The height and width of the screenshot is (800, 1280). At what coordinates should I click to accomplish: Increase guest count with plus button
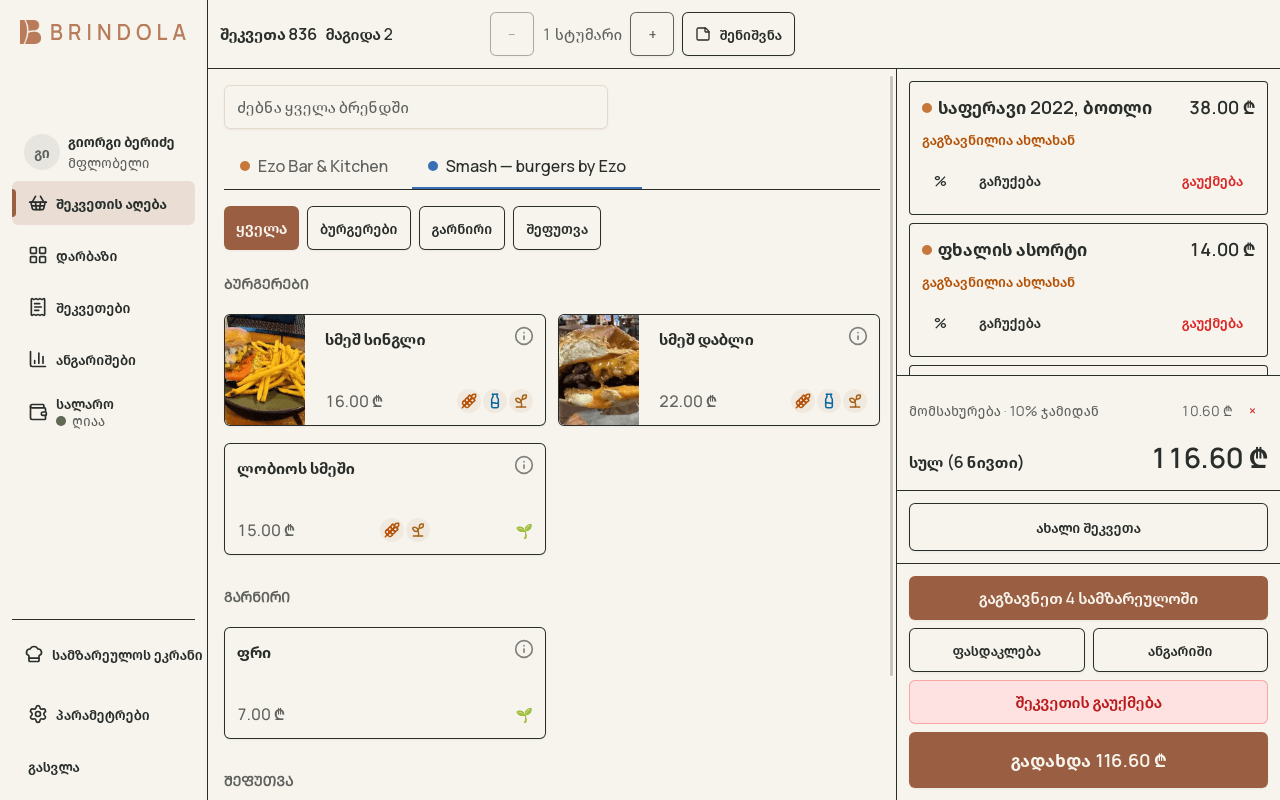[x=652, y=34]
